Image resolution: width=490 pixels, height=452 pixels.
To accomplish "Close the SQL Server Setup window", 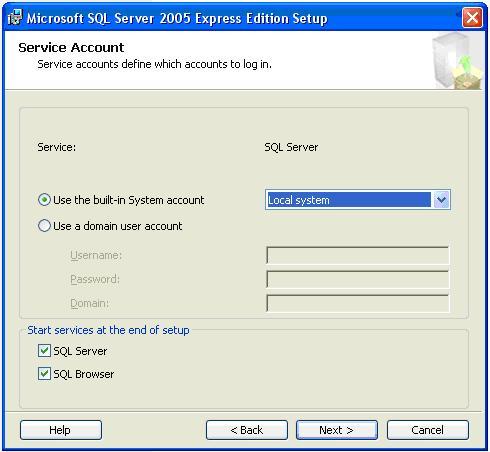I will pos(472,18).
